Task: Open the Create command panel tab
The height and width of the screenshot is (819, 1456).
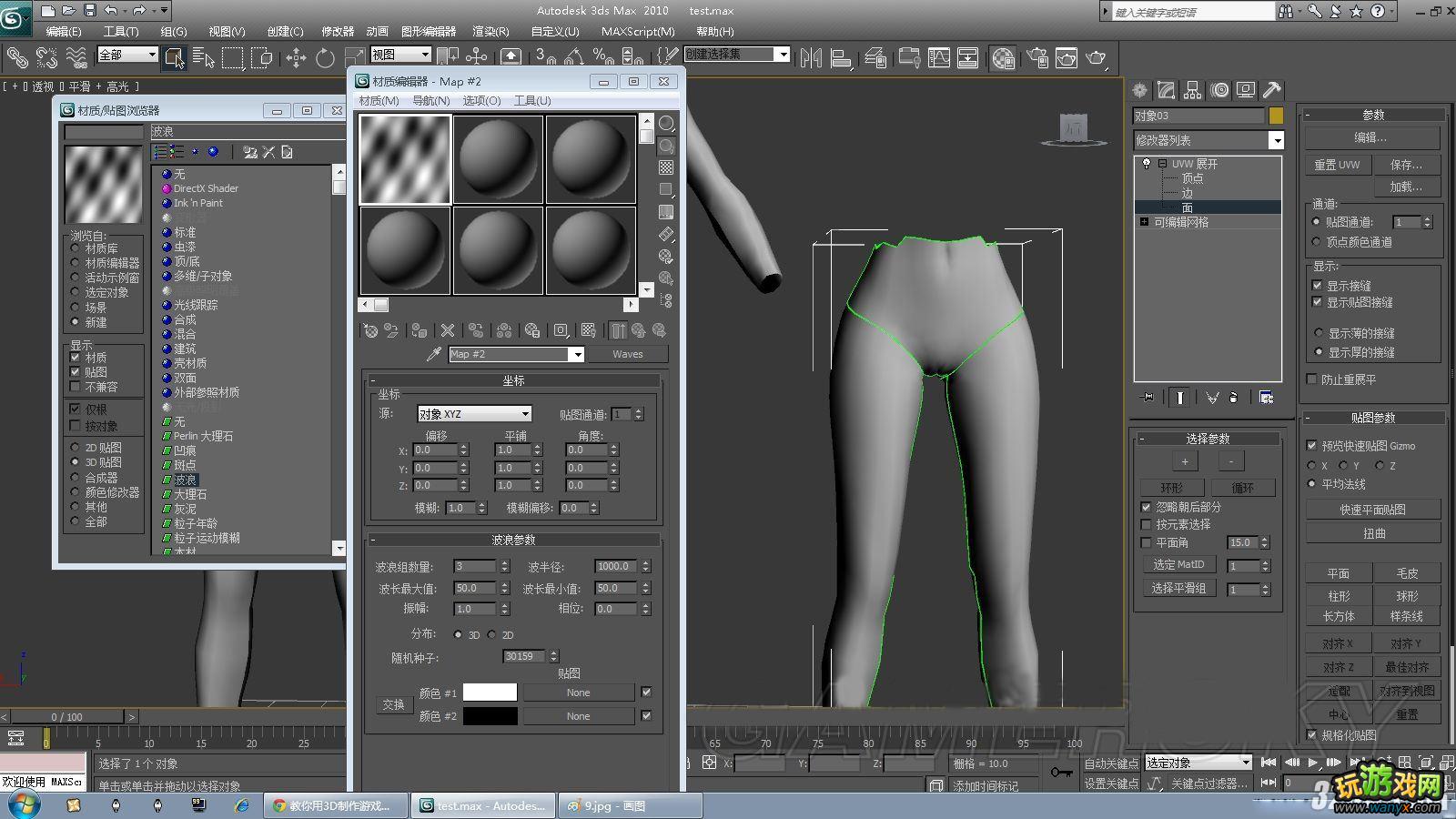Action: [x=1139, y=90]
